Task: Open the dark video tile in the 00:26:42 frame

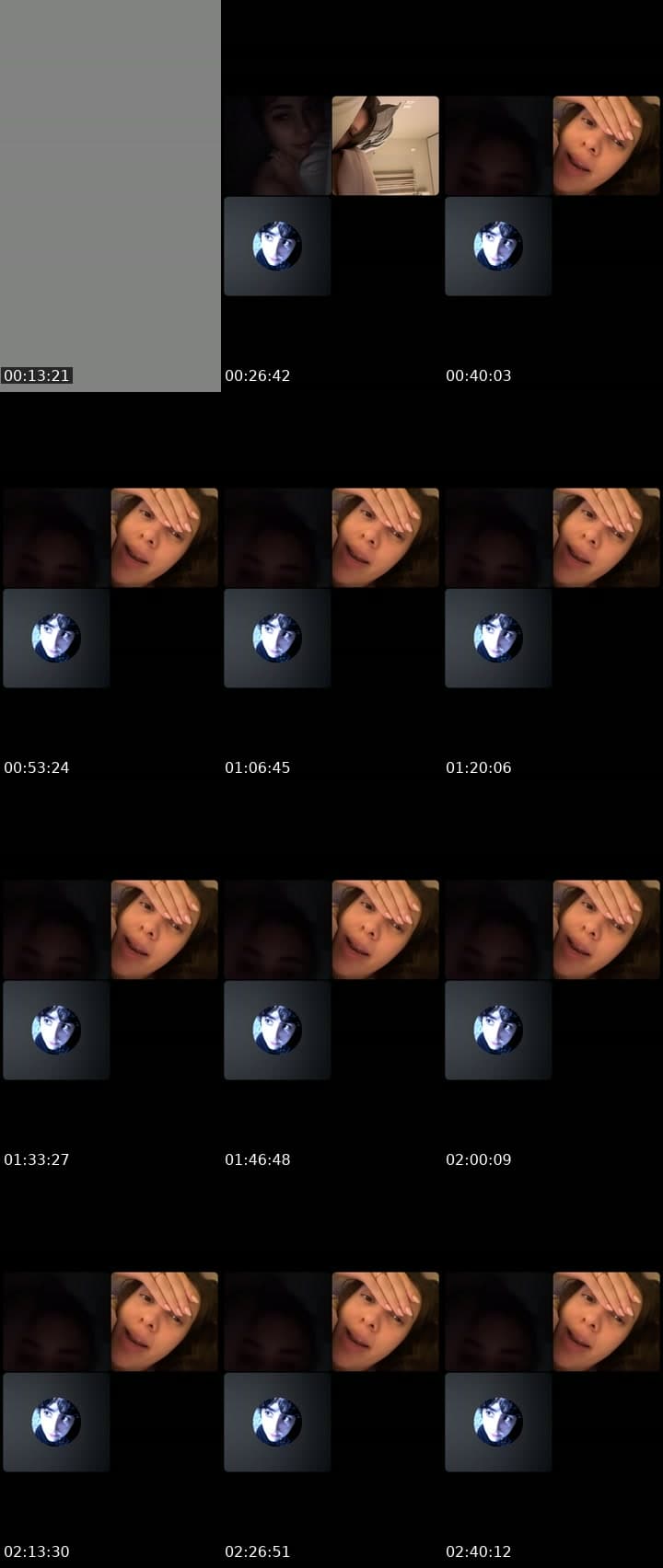Action: click(277, 145)
